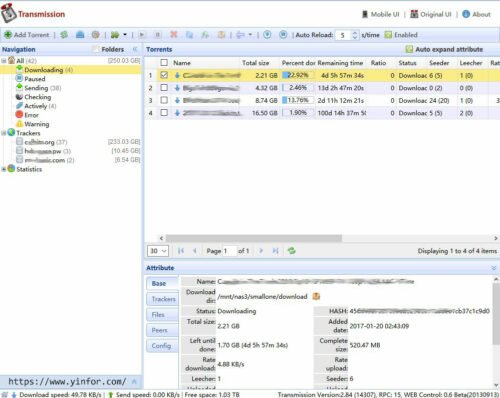Click the start torrent play icon
The width and height of the screenshot is (500, 398).
[142, 35]
